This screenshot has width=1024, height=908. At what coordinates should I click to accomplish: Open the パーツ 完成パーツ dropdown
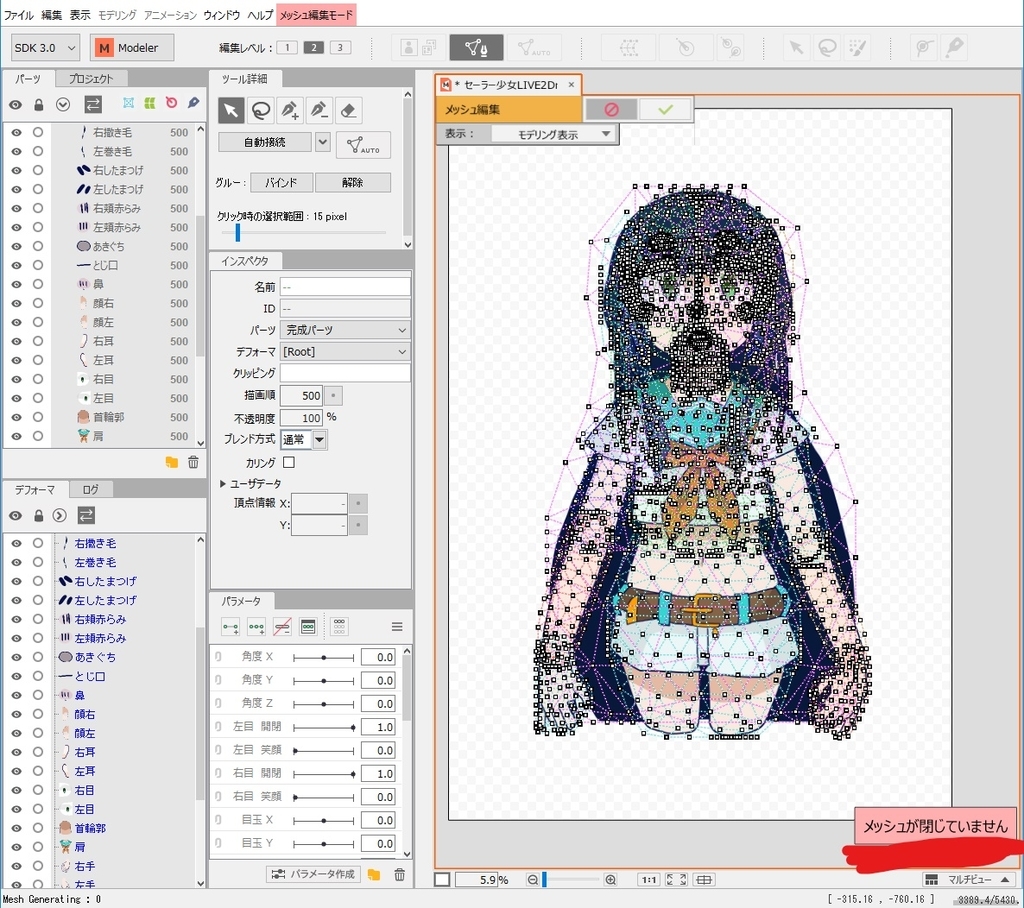[345, 330]
